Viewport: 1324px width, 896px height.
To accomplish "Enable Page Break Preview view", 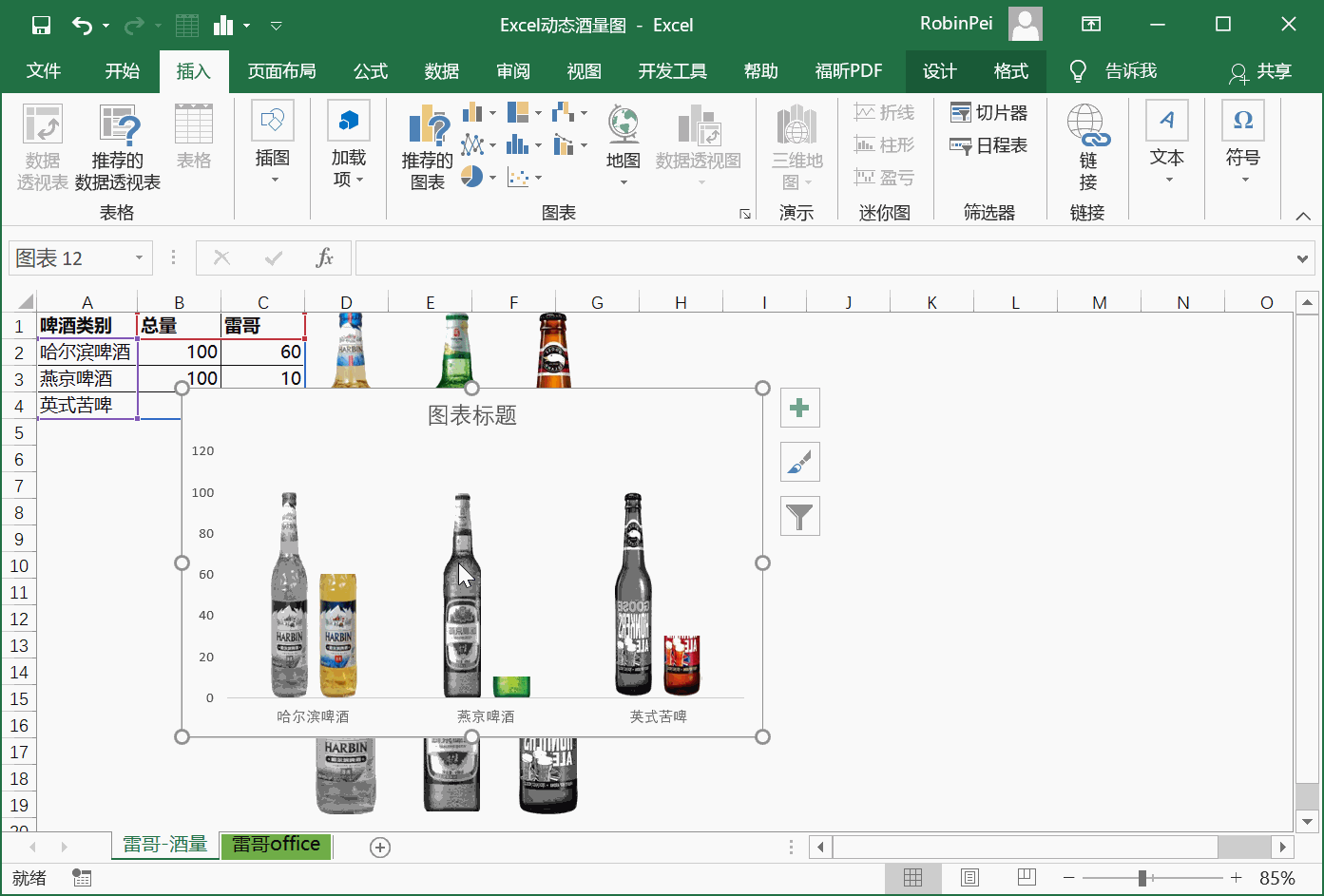I will coord(1027,878).
